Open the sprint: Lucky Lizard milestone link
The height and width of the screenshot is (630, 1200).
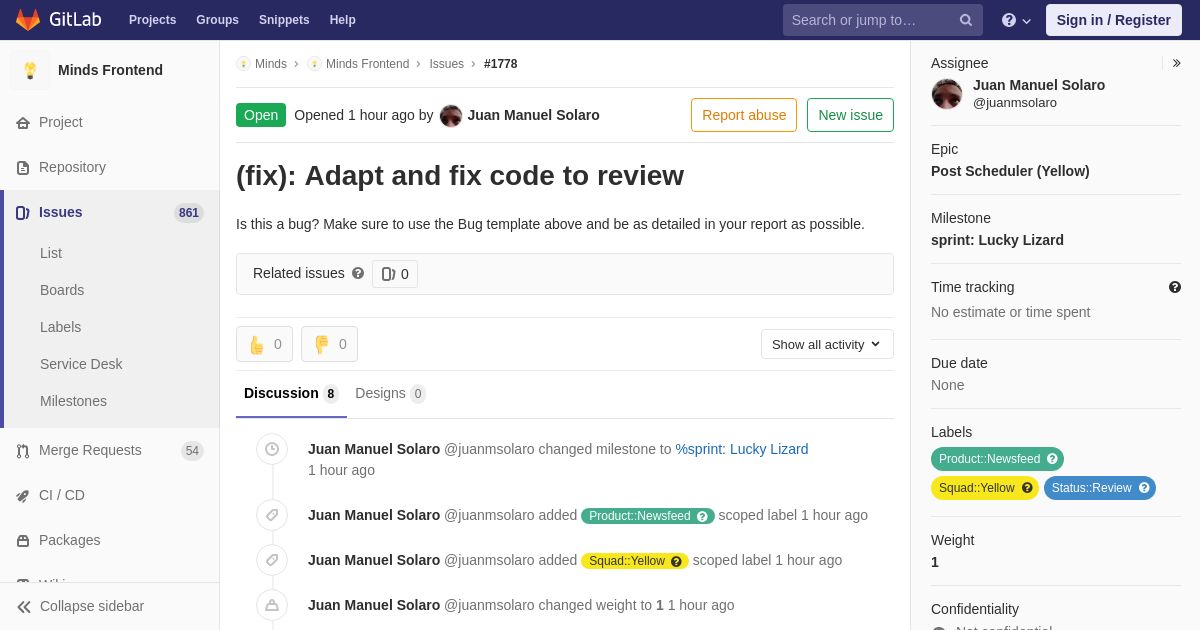tap(741, 449)
